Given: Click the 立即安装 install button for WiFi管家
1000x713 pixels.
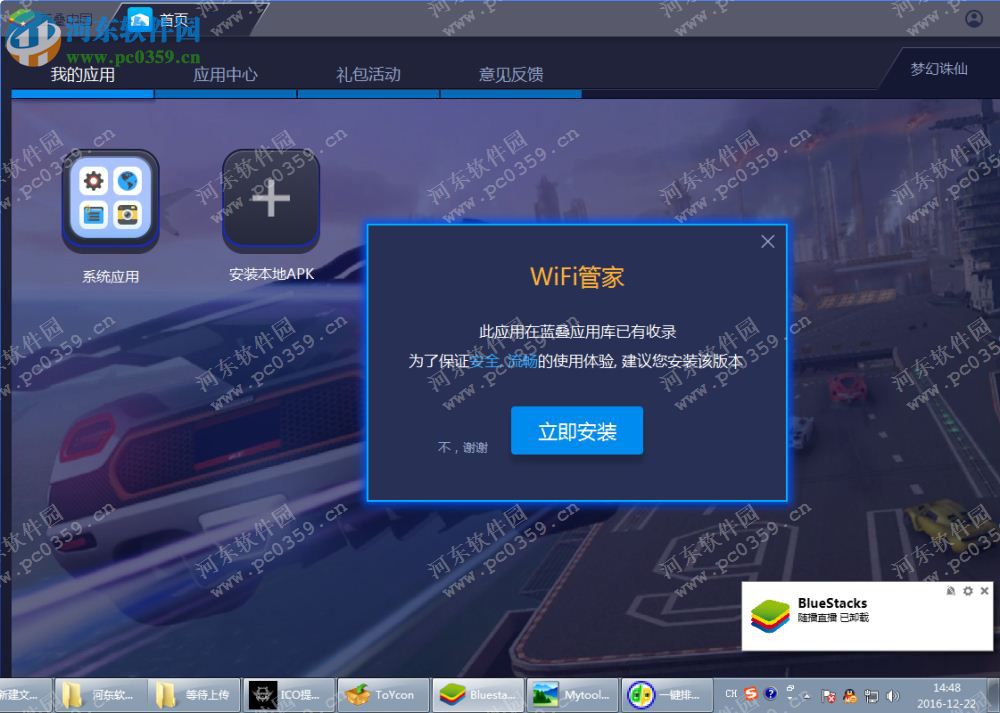Looking at the screenshot, I should pyautogui.click(x=577, y=430).
